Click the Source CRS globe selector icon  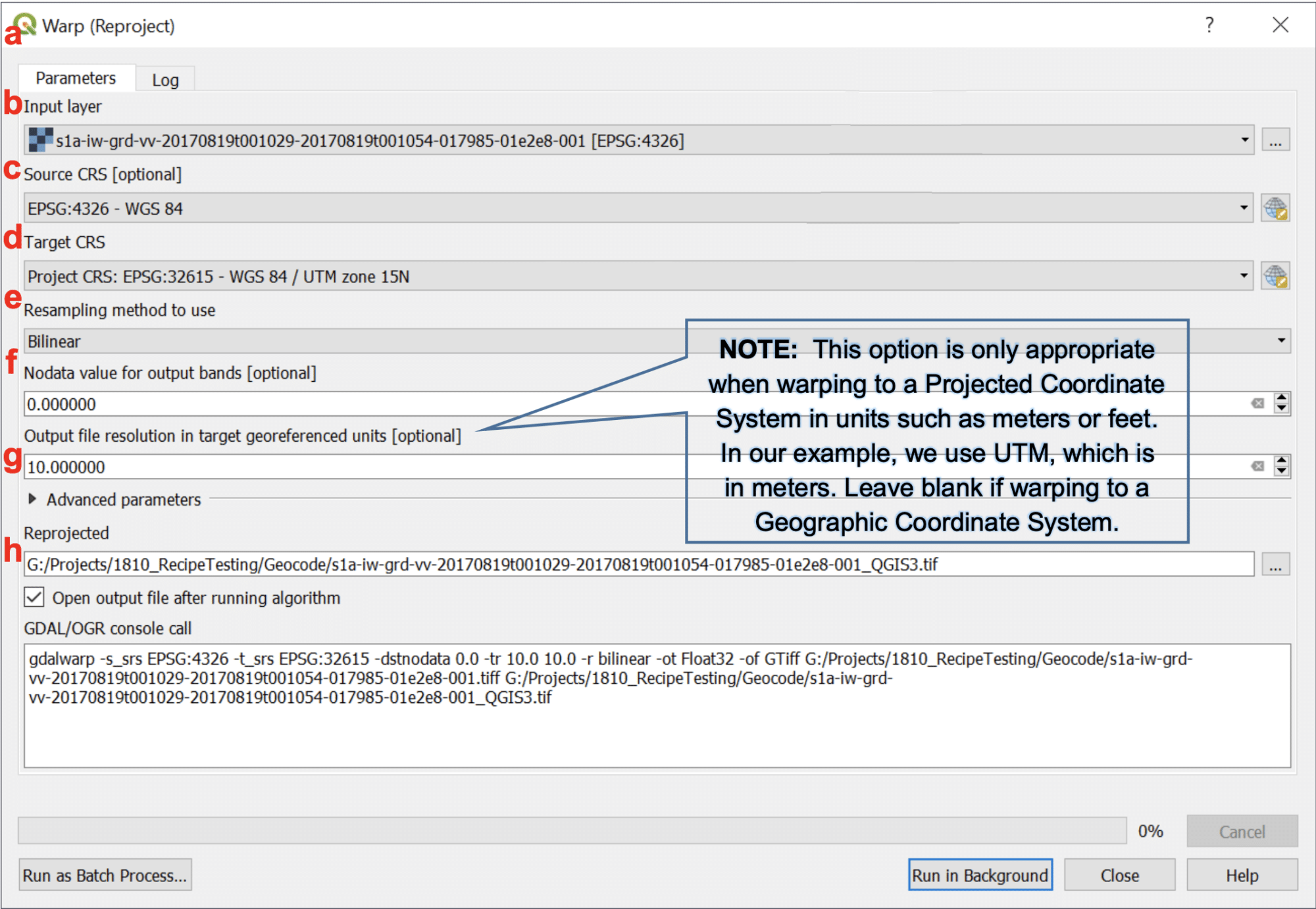click(x=1275, y=209)
